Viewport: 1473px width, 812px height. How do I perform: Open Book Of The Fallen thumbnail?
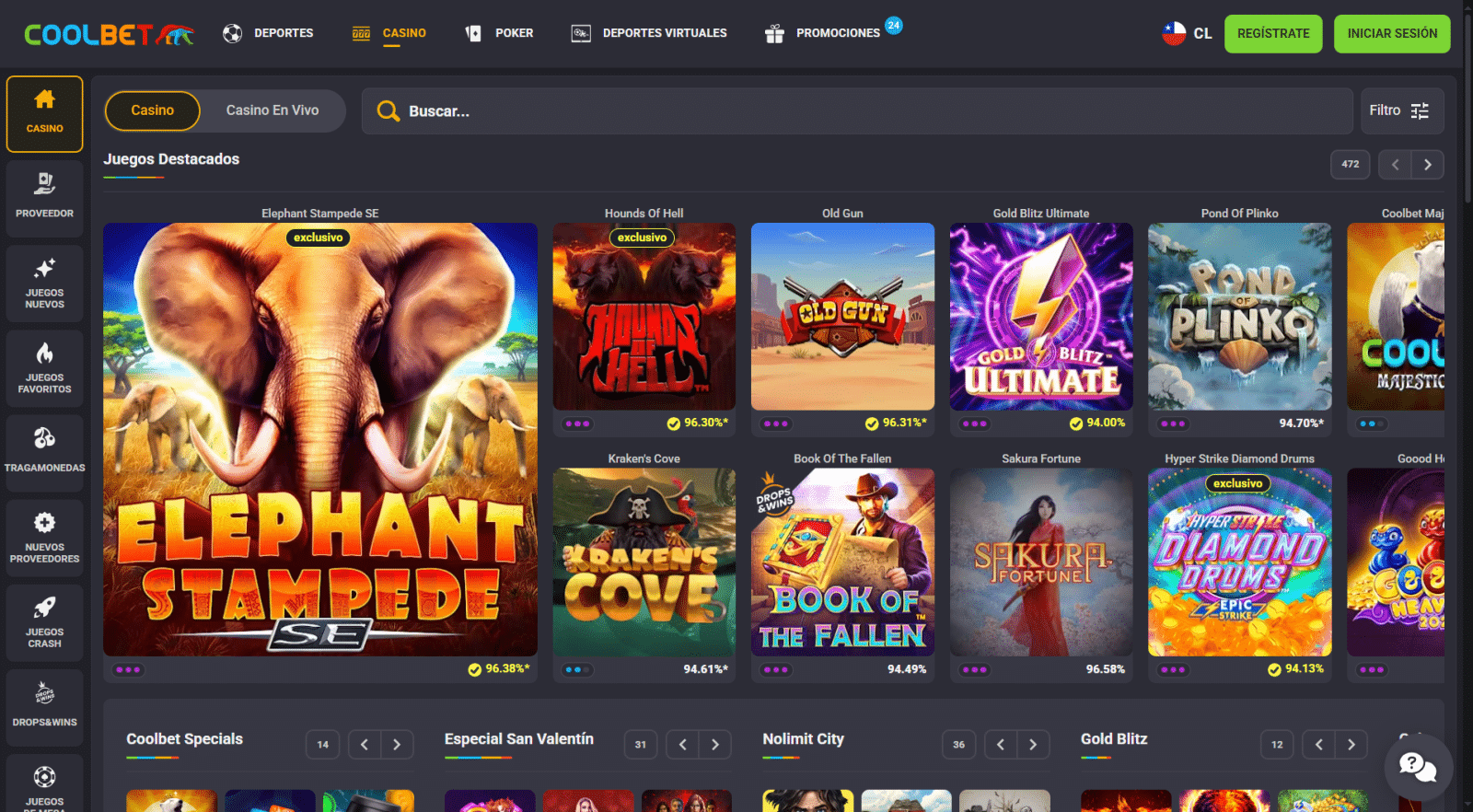(842, 563)
